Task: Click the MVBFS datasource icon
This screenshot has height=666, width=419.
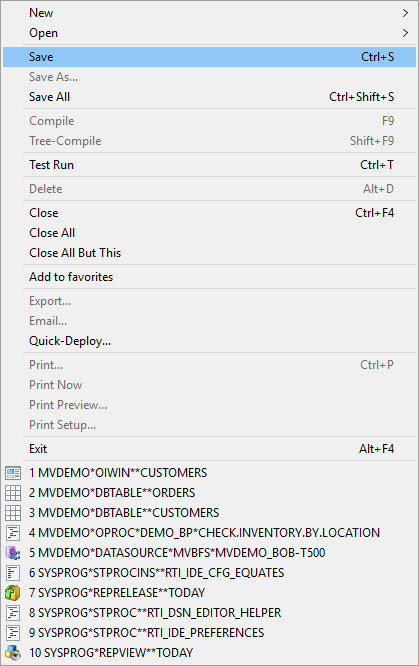Action: tap(13, 553)
